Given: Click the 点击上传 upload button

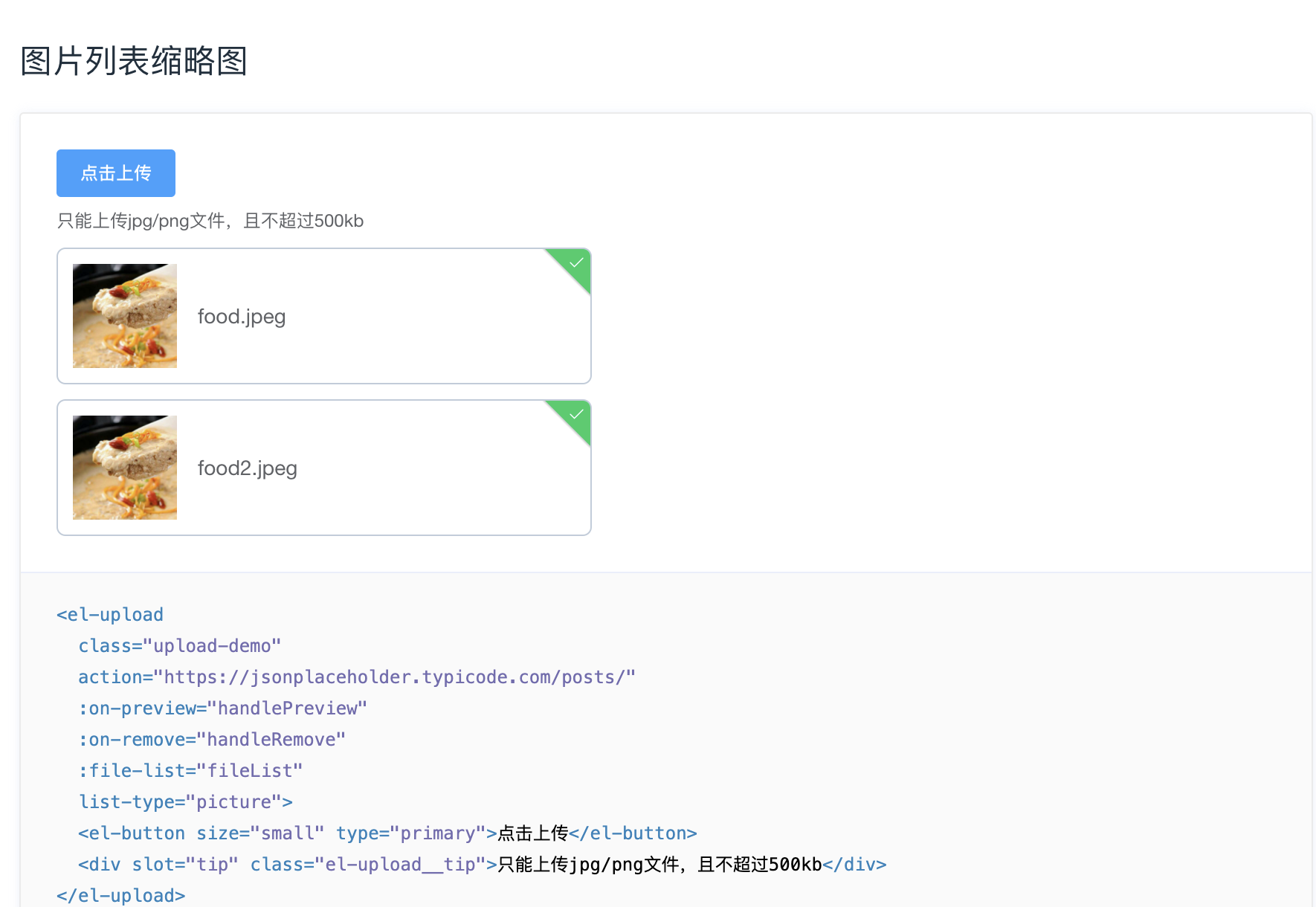Looking at the screenshot, I should tap(115, 173).
